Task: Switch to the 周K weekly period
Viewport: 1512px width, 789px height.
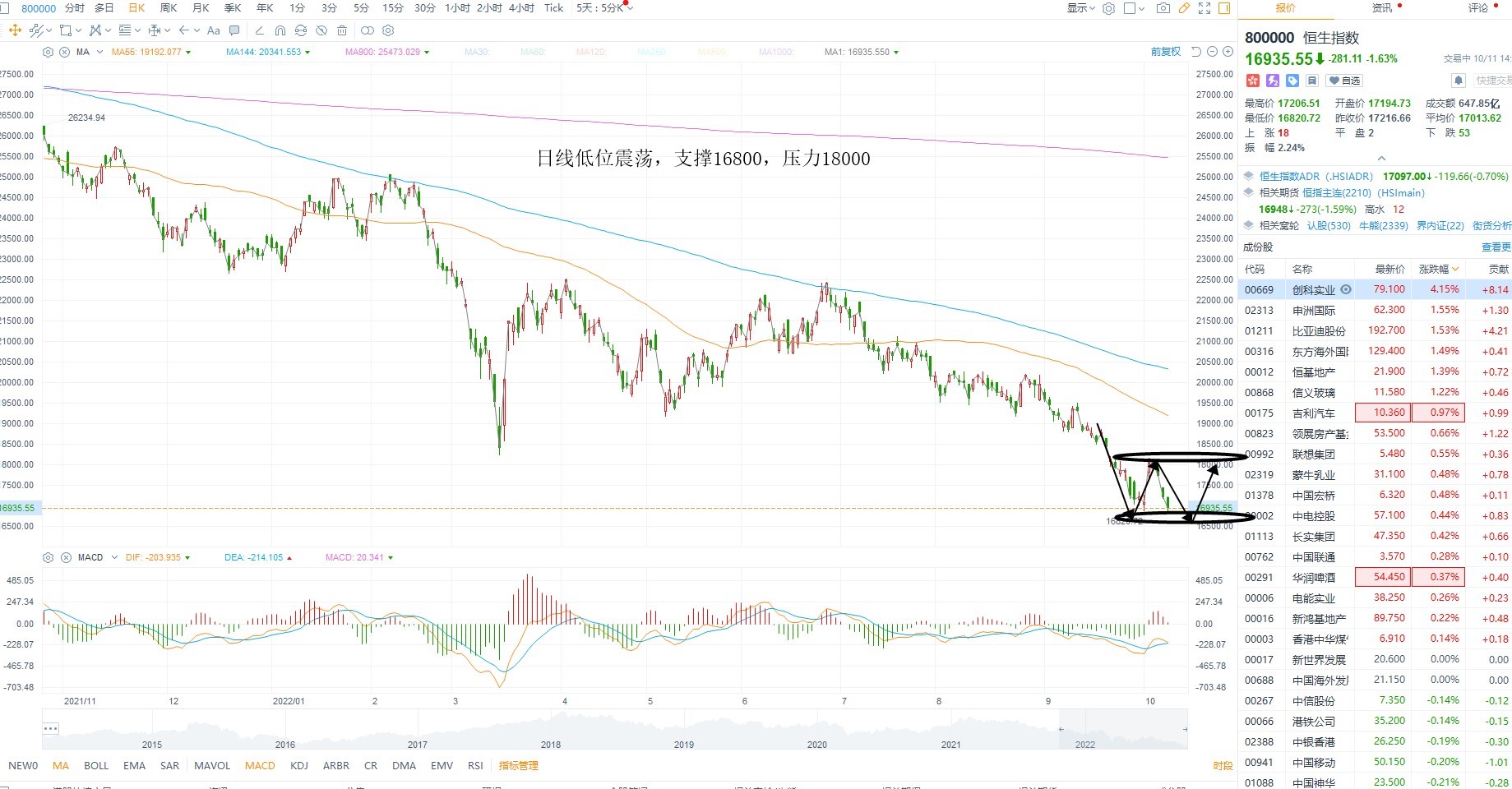Action: (169, 8)
